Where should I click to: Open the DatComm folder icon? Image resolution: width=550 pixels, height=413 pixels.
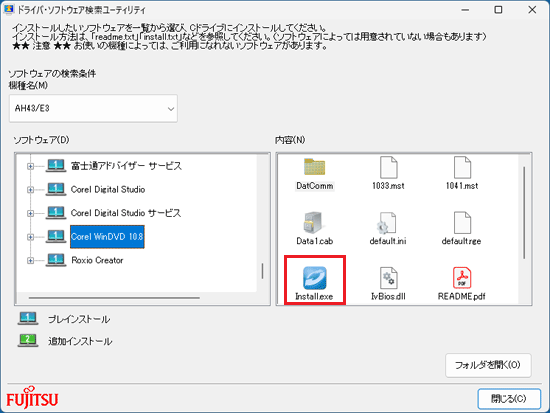[x=314, y=167]
